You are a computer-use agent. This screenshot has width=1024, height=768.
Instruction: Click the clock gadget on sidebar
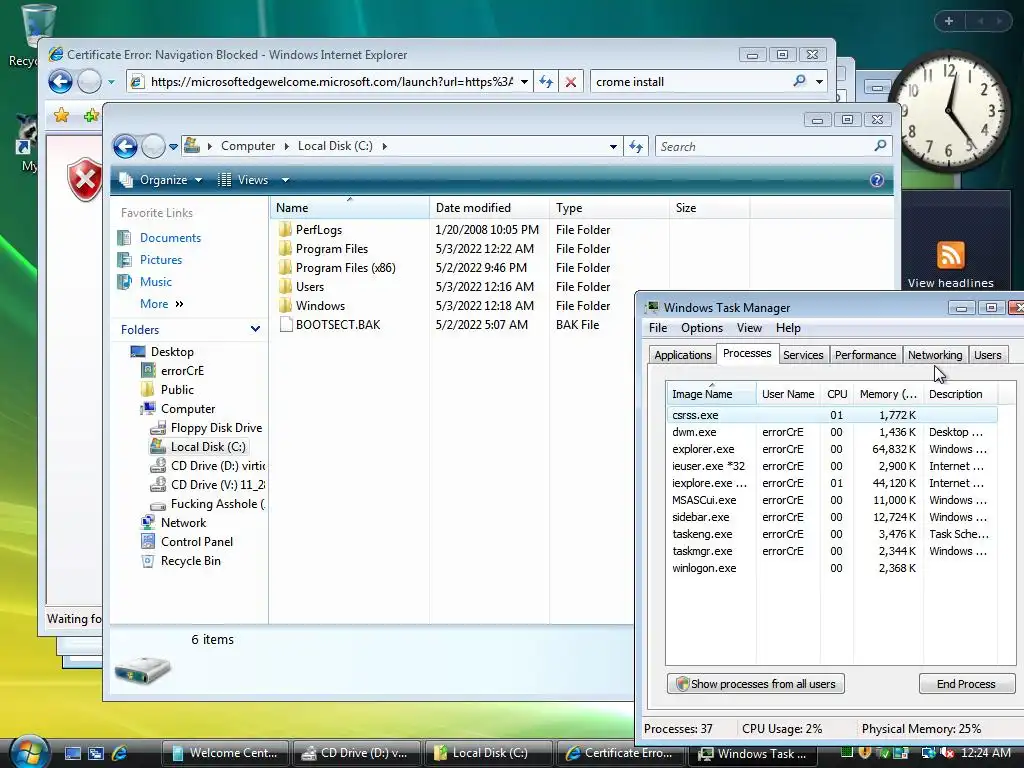pyautogui.click(x=949, y=110)
